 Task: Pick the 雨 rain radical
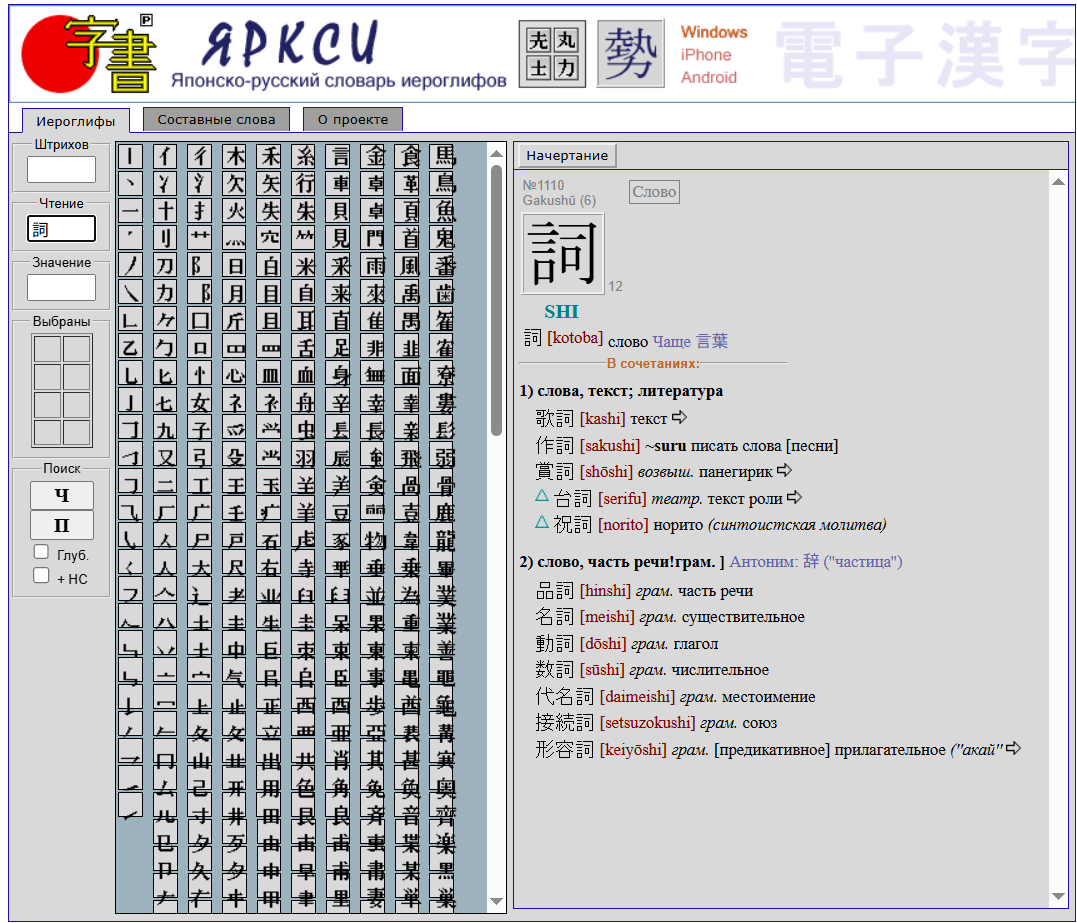(x=374, y=266)
